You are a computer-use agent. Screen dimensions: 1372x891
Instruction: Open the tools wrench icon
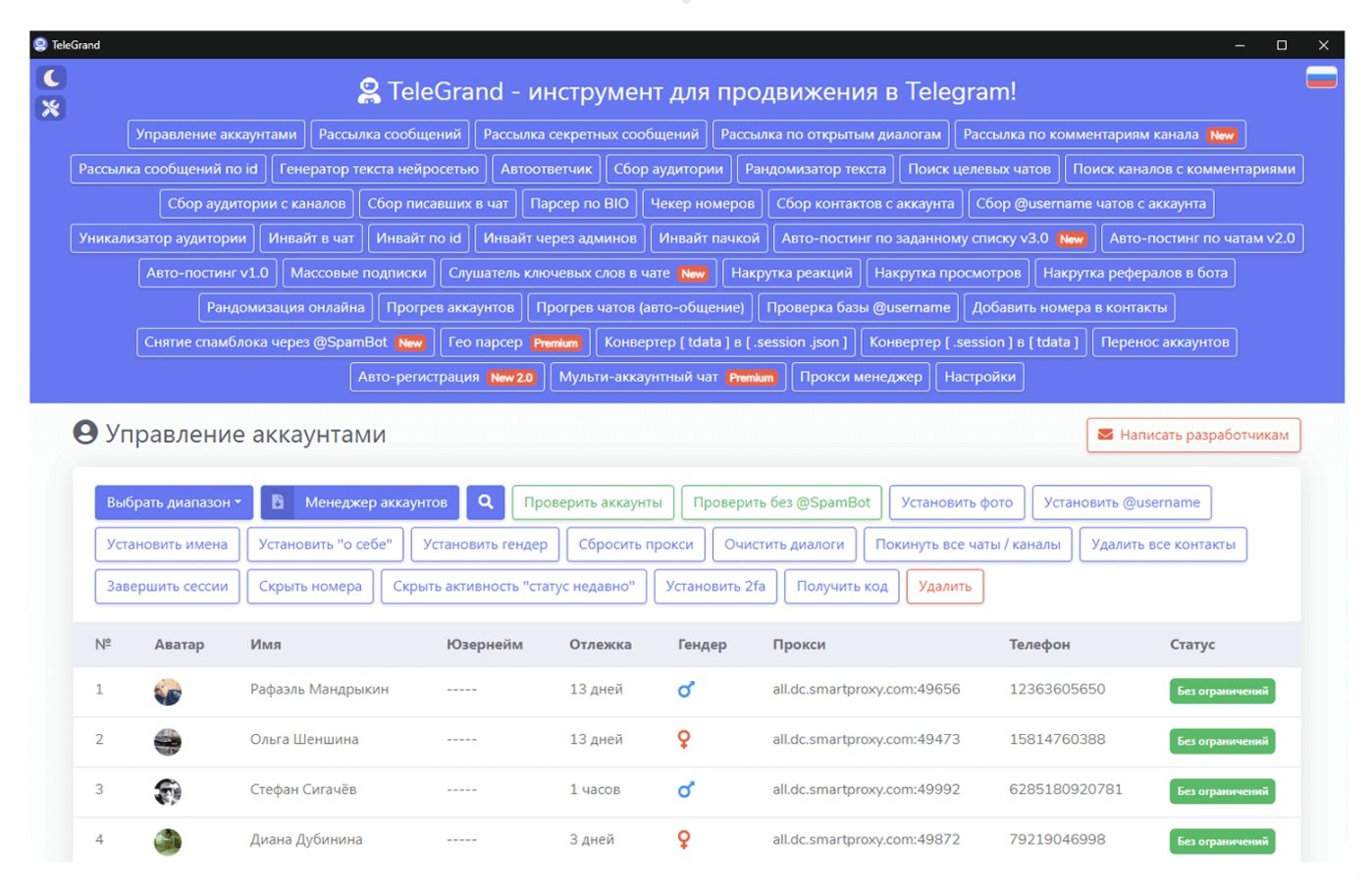(x=51, y=108)
